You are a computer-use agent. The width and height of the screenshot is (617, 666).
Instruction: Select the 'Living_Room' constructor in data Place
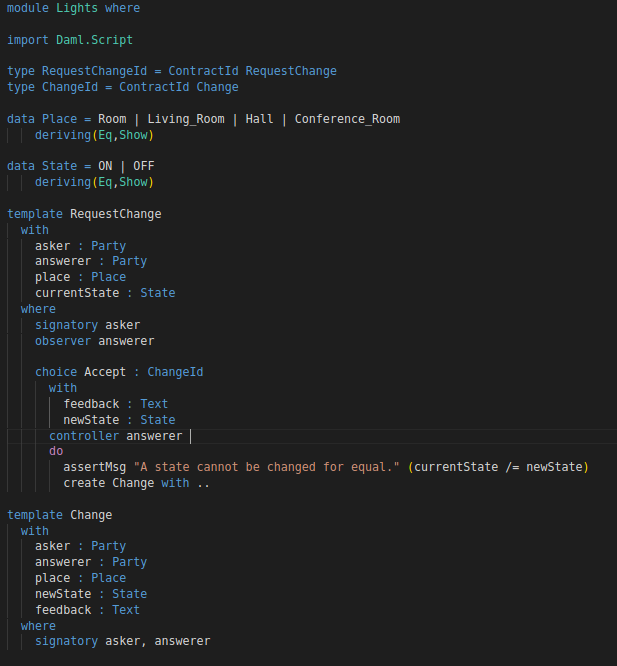pyautogui.click(x=185, y=119)
